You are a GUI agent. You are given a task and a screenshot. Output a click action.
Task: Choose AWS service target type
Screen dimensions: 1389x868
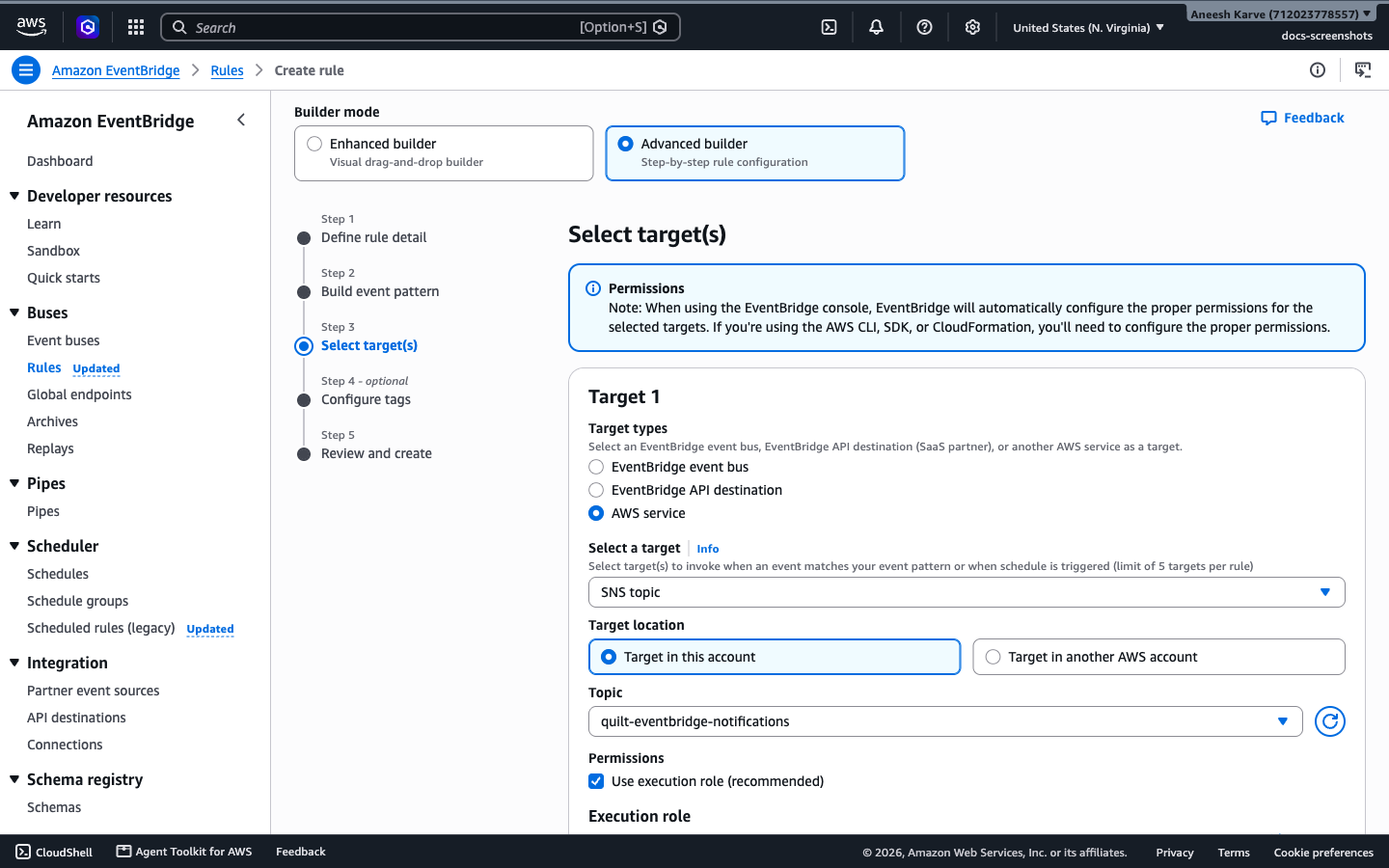pos(596,513)
